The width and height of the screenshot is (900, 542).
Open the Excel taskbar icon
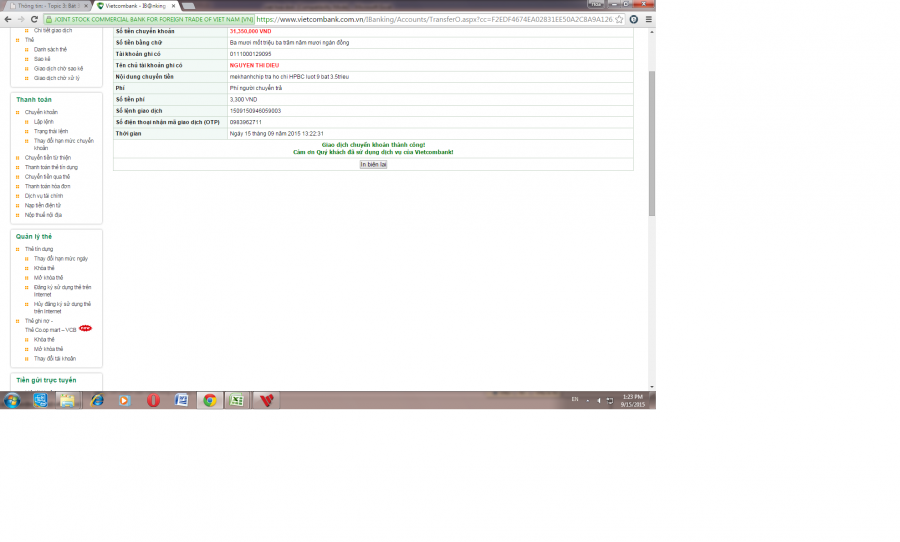coord(237,400)
